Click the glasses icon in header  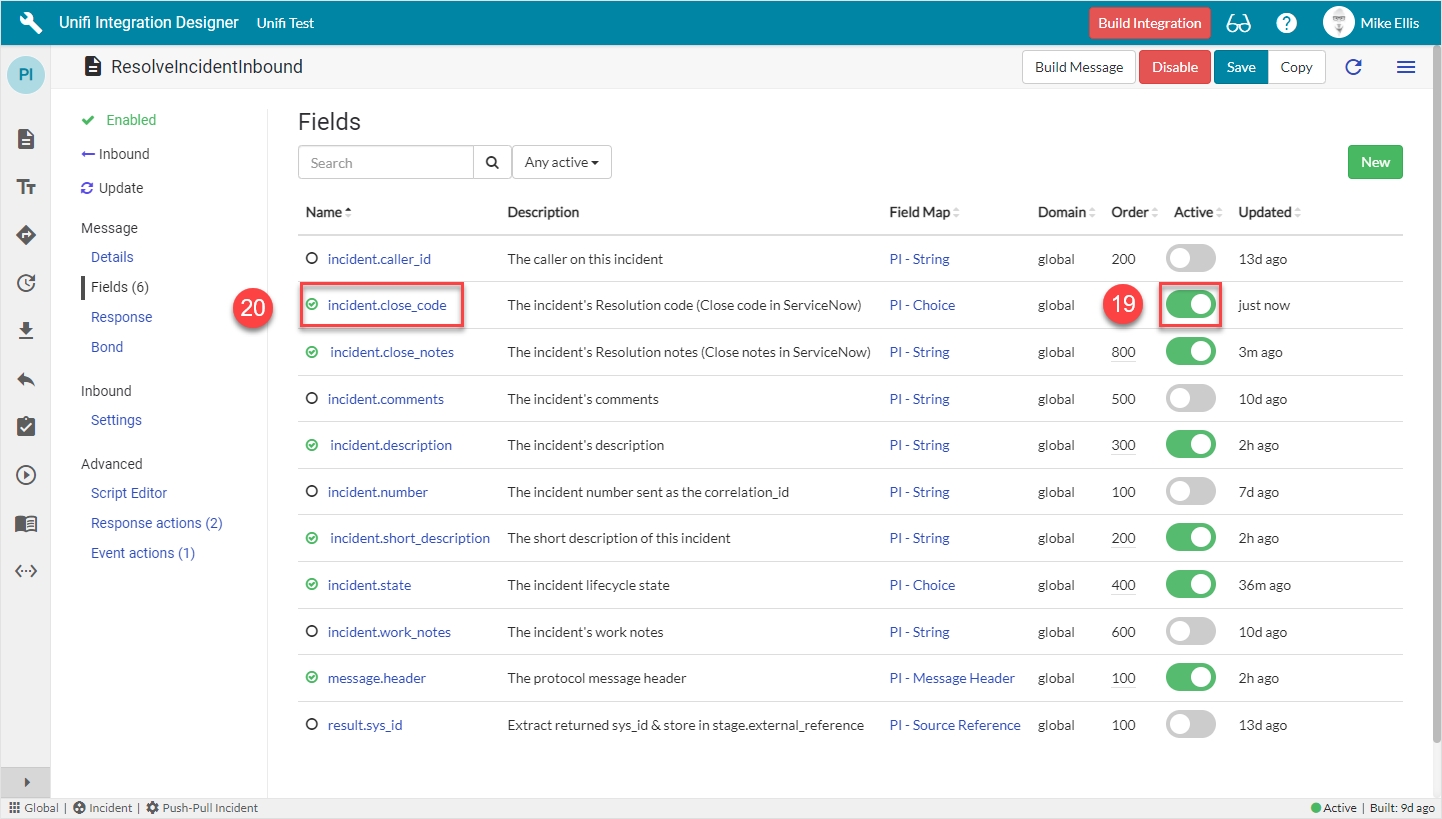point(1238,23)
